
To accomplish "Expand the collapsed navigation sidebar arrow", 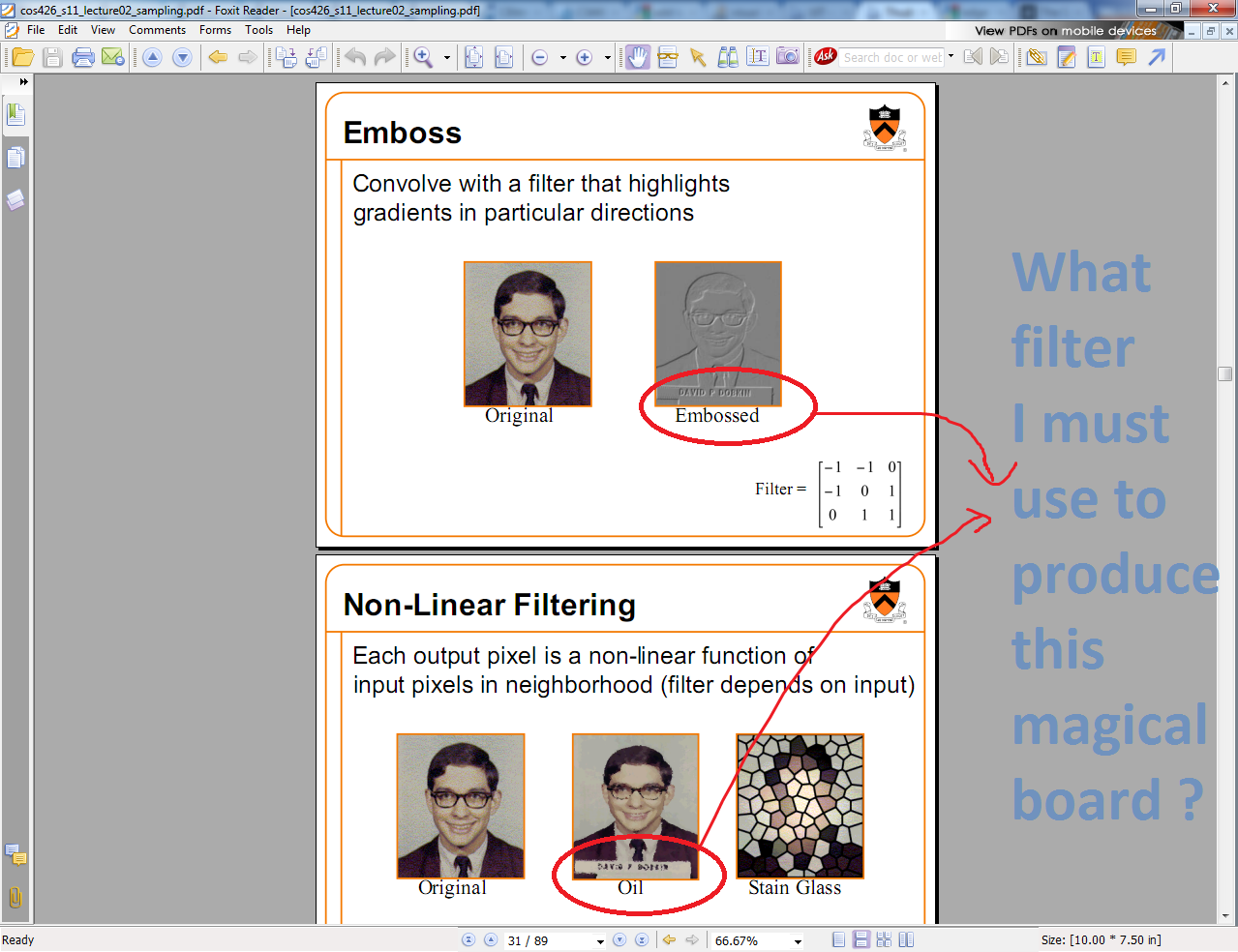I will click(x=24, y=82).
